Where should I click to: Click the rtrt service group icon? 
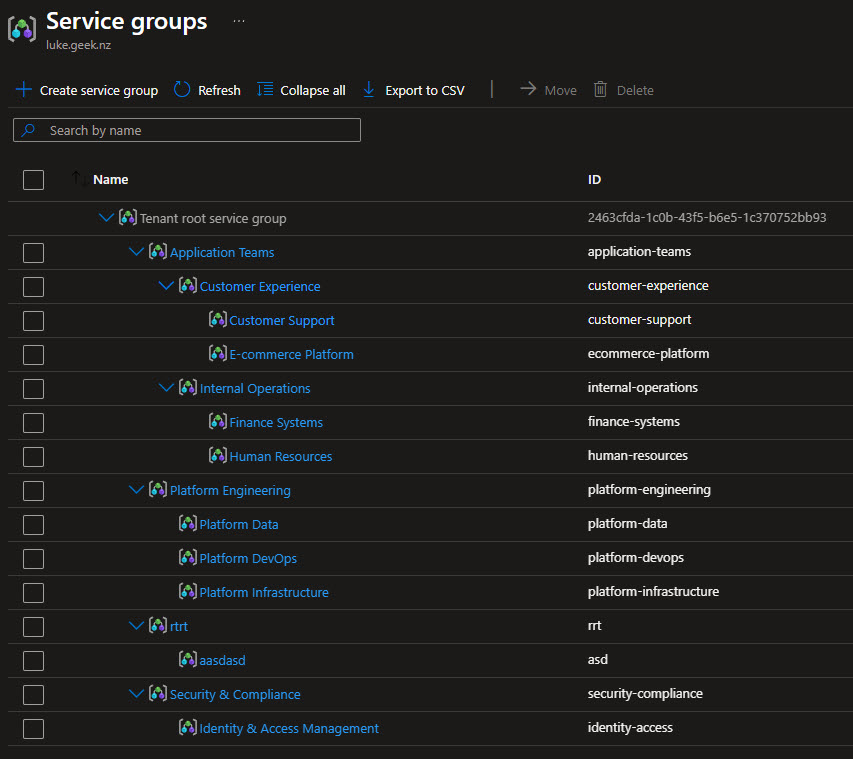click(158, 625)
